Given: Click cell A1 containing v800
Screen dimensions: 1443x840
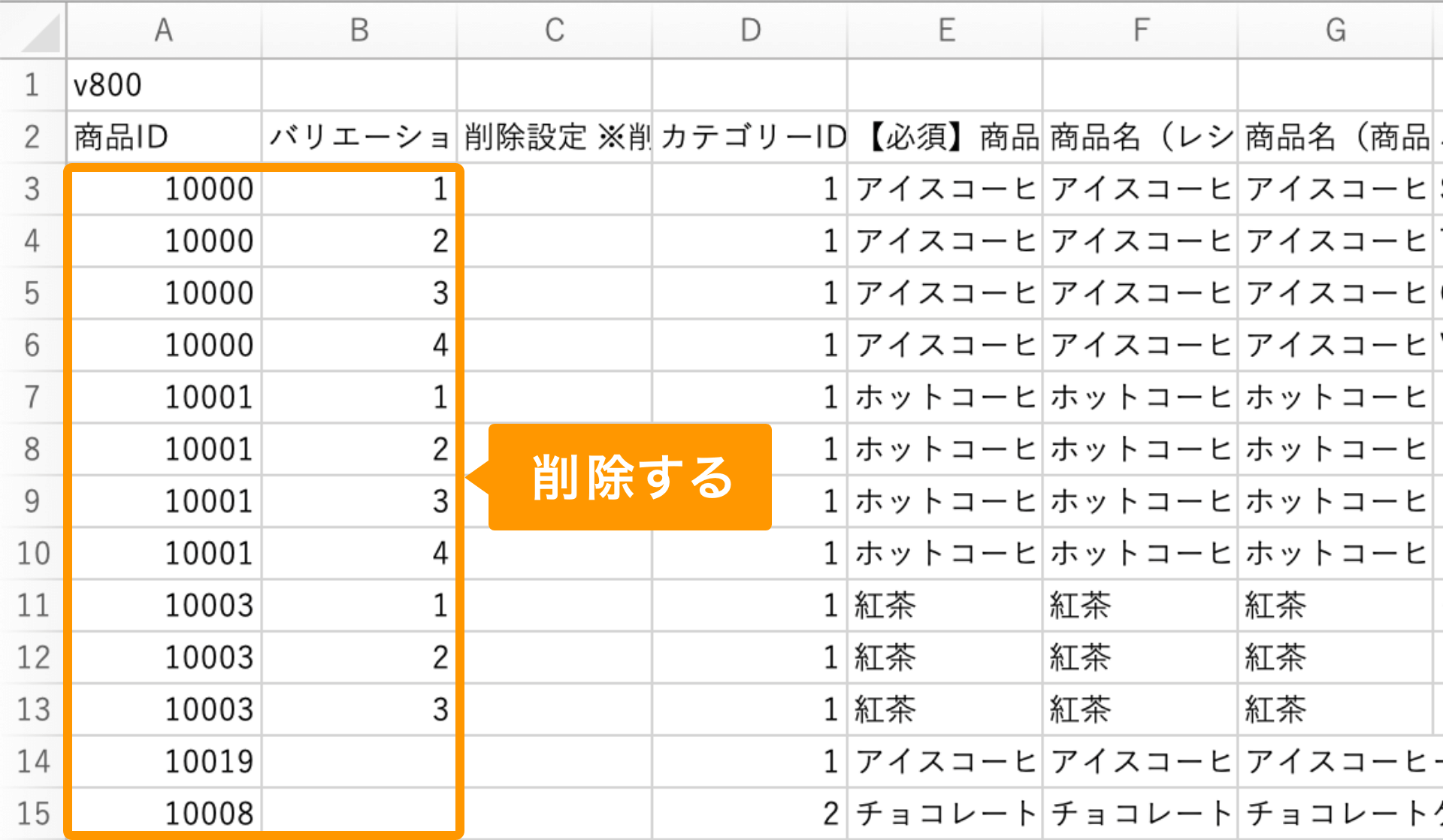Looking at the screenshot, I should point(164,85).
